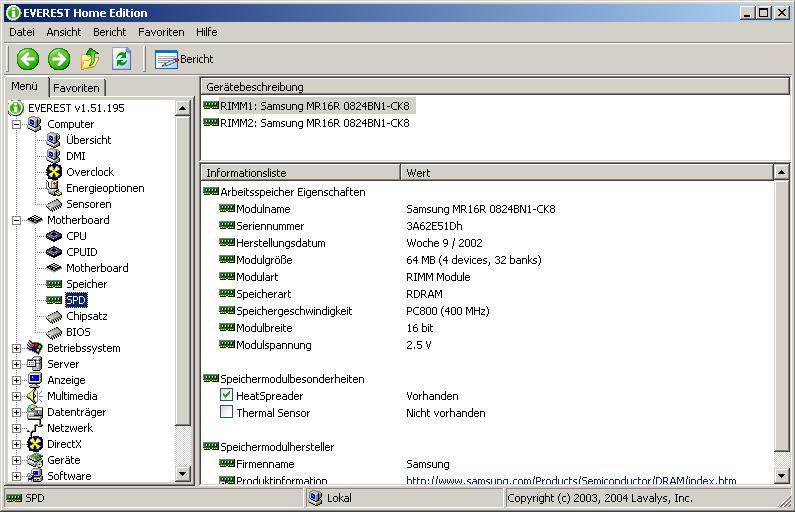Open the Favoriten menu
The width and height of the screenshot is (795, 512).
point(161,32)
